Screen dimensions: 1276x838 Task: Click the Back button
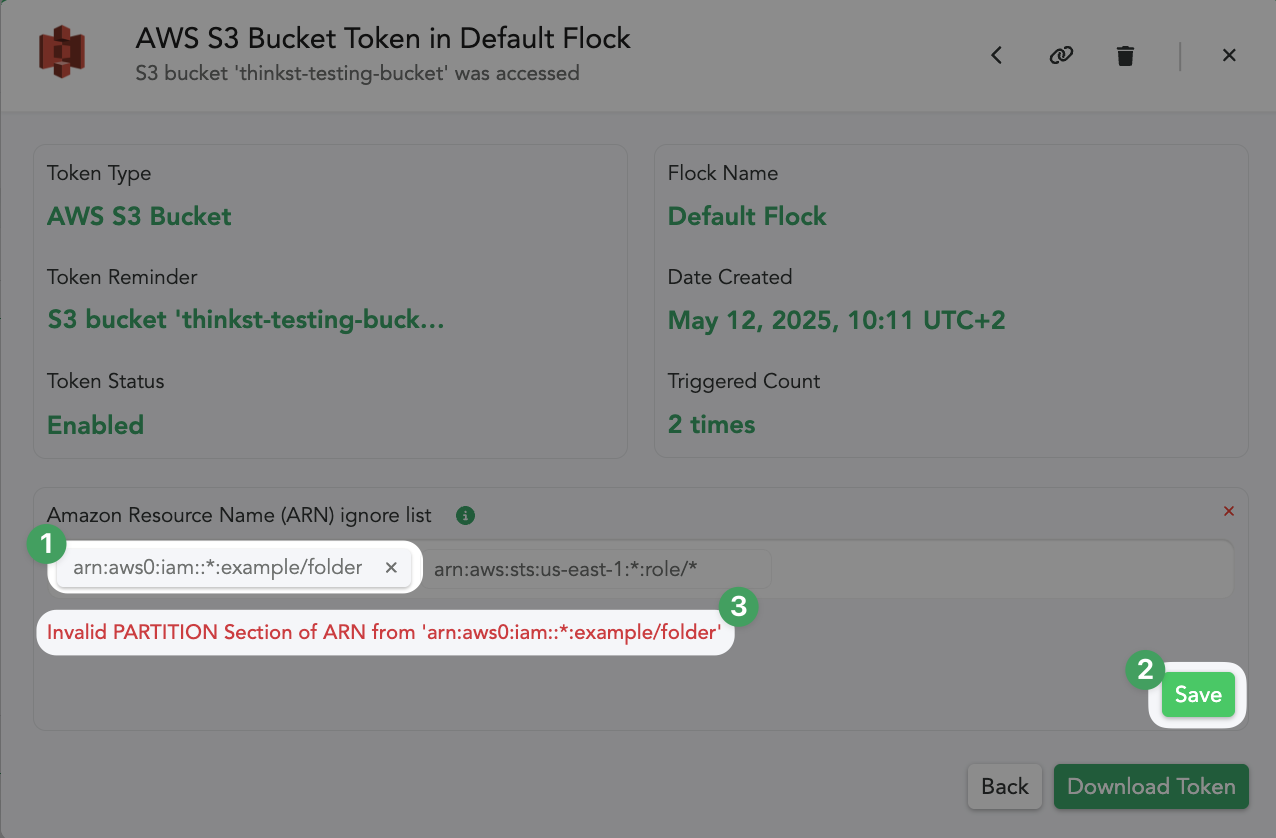[1005, 787]
